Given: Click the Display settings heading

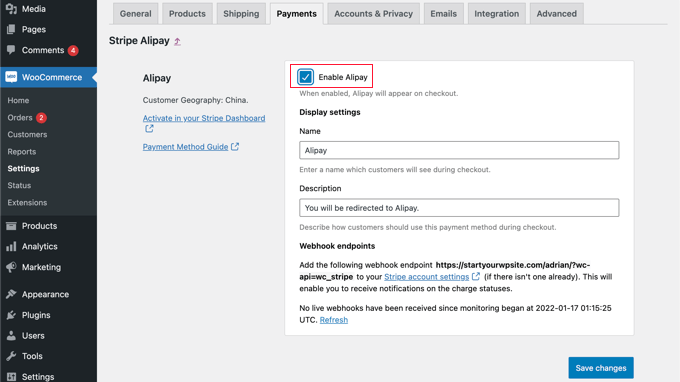Looking at the screenshot, I should click(x=330, y=112).
